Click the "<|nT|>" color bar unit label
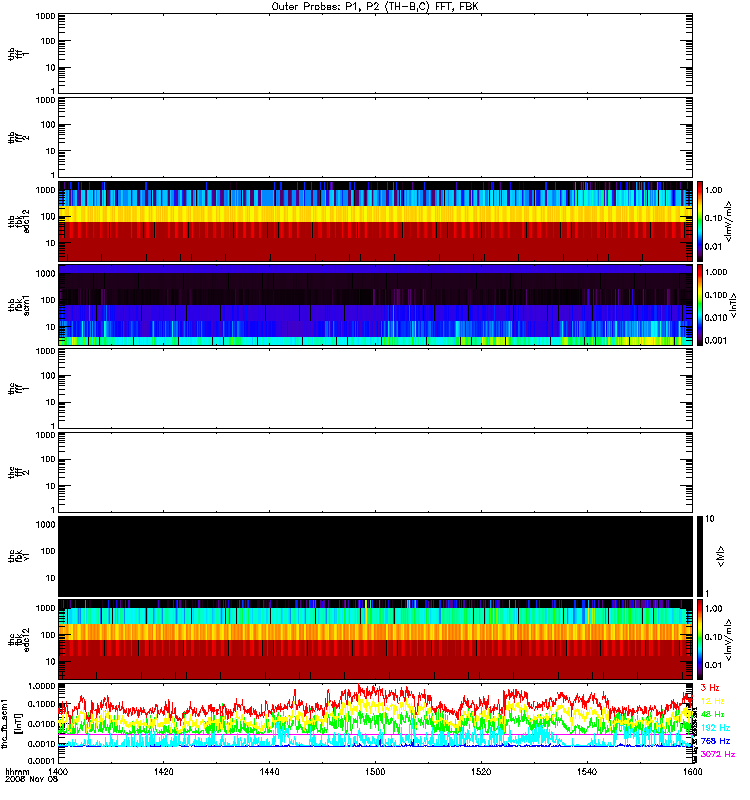The image size is (750, 800). tap(733, 305)
